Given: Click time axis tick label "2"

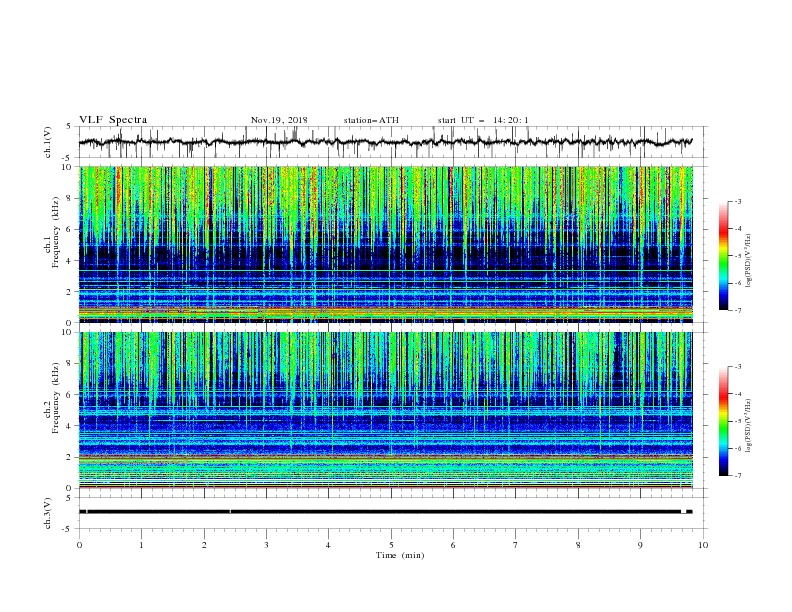Looking at the screenshot, I should 204,545.
